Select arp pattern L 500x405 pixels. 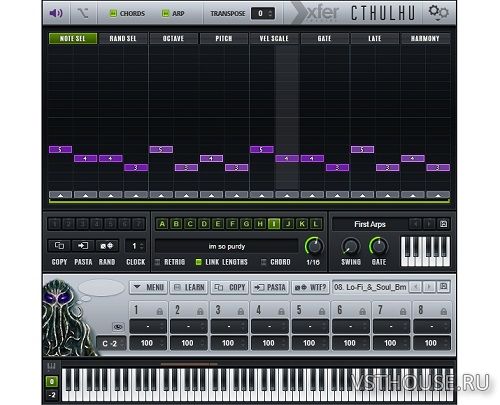[316, 224]
